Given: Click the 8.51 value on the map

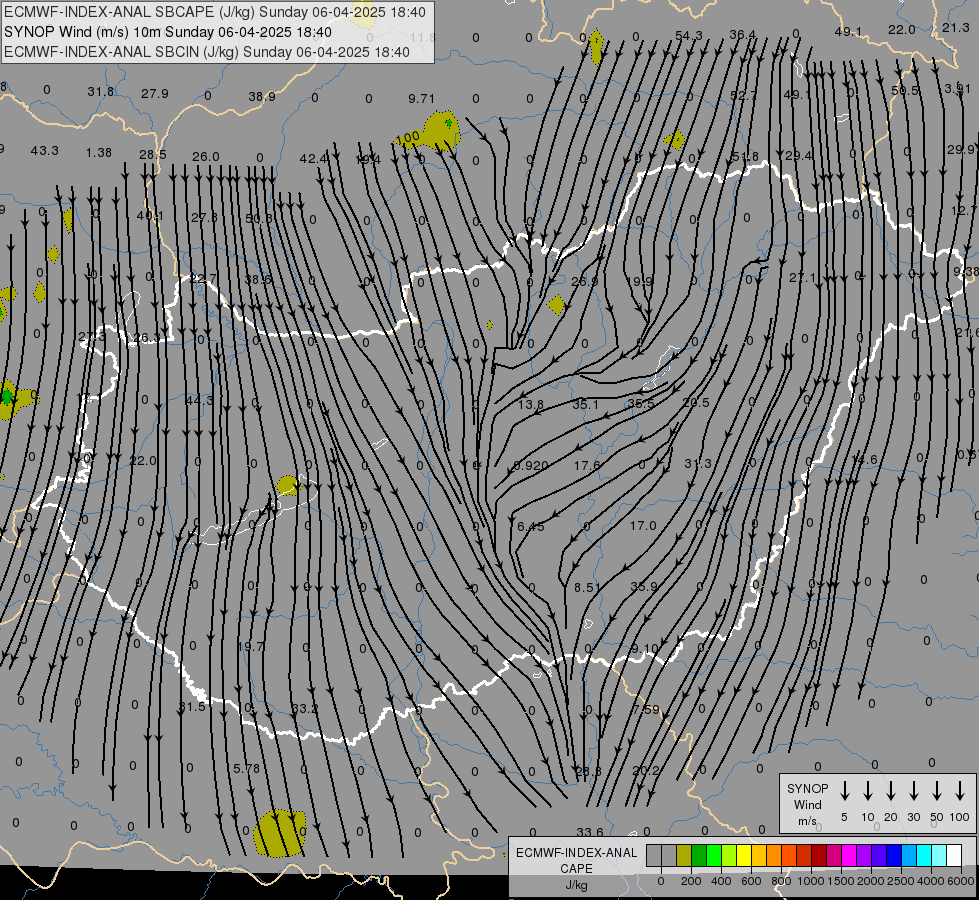Looking at the screenshot, I should pyautogui.click(x=588, y=588).
